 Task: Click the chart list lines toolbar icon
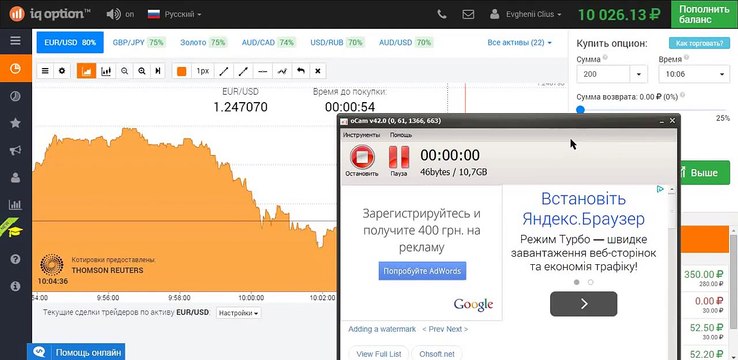tap(45, 71)
